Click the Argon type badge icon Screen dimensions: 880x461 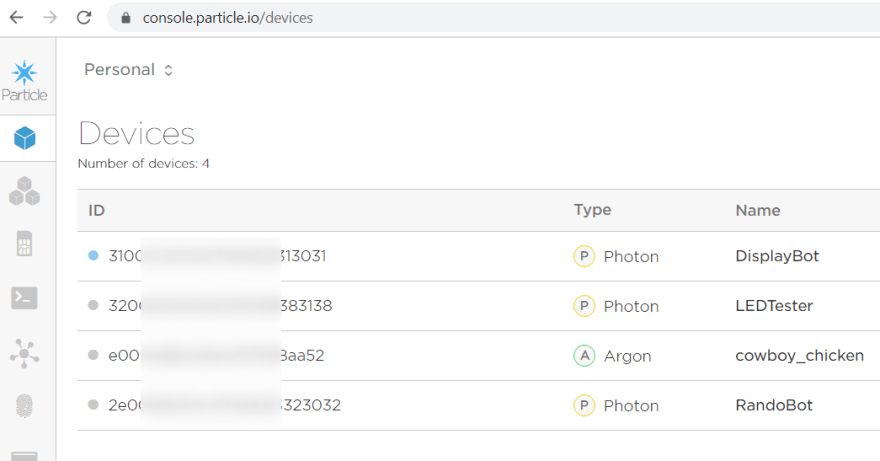(x=584, y=355)
